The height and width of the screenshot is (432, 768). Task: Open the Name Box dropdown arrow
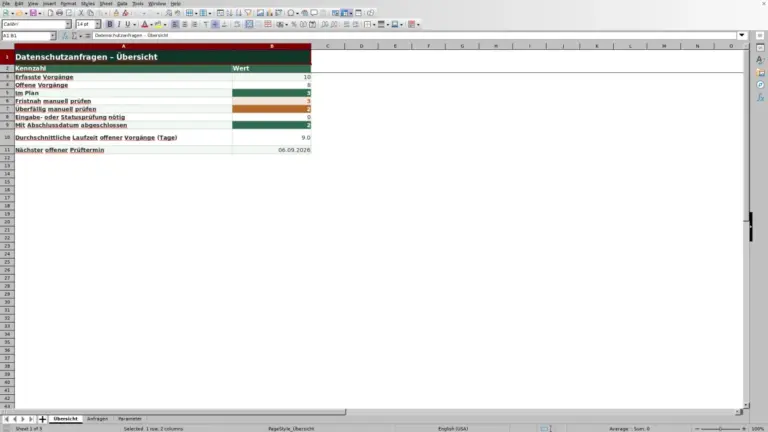tap(53, 36)
